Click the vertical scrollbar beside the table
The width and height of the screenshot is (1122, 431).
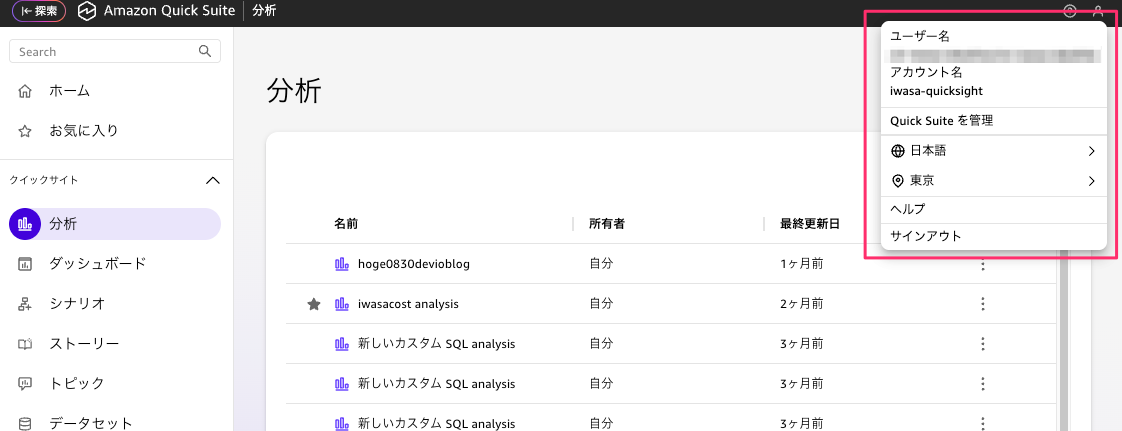pos(1062,340)
